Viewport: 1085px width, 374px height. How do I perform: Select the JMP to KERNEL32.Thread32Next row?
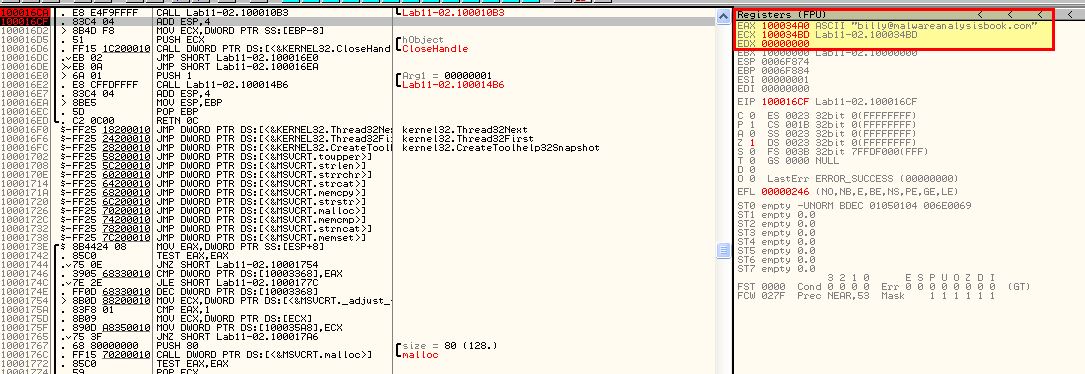(275, 130)
